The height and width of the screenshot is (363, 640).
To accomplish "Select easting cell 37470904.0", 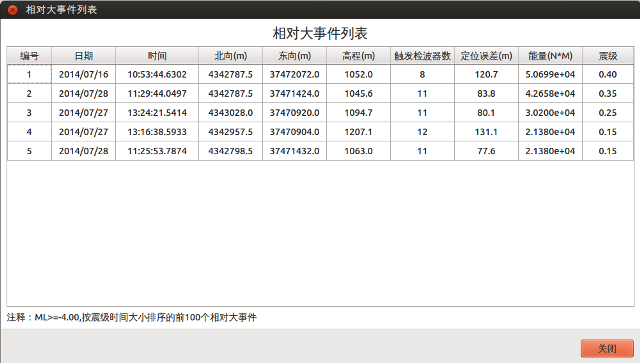I will point(294,132).
